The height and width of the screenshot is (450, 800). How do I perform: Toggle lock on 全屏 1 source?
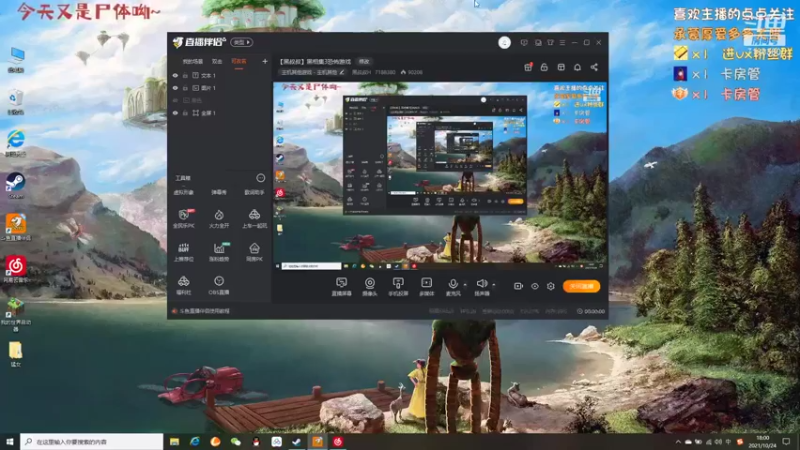pyautogui.click(x=185, y=113)
